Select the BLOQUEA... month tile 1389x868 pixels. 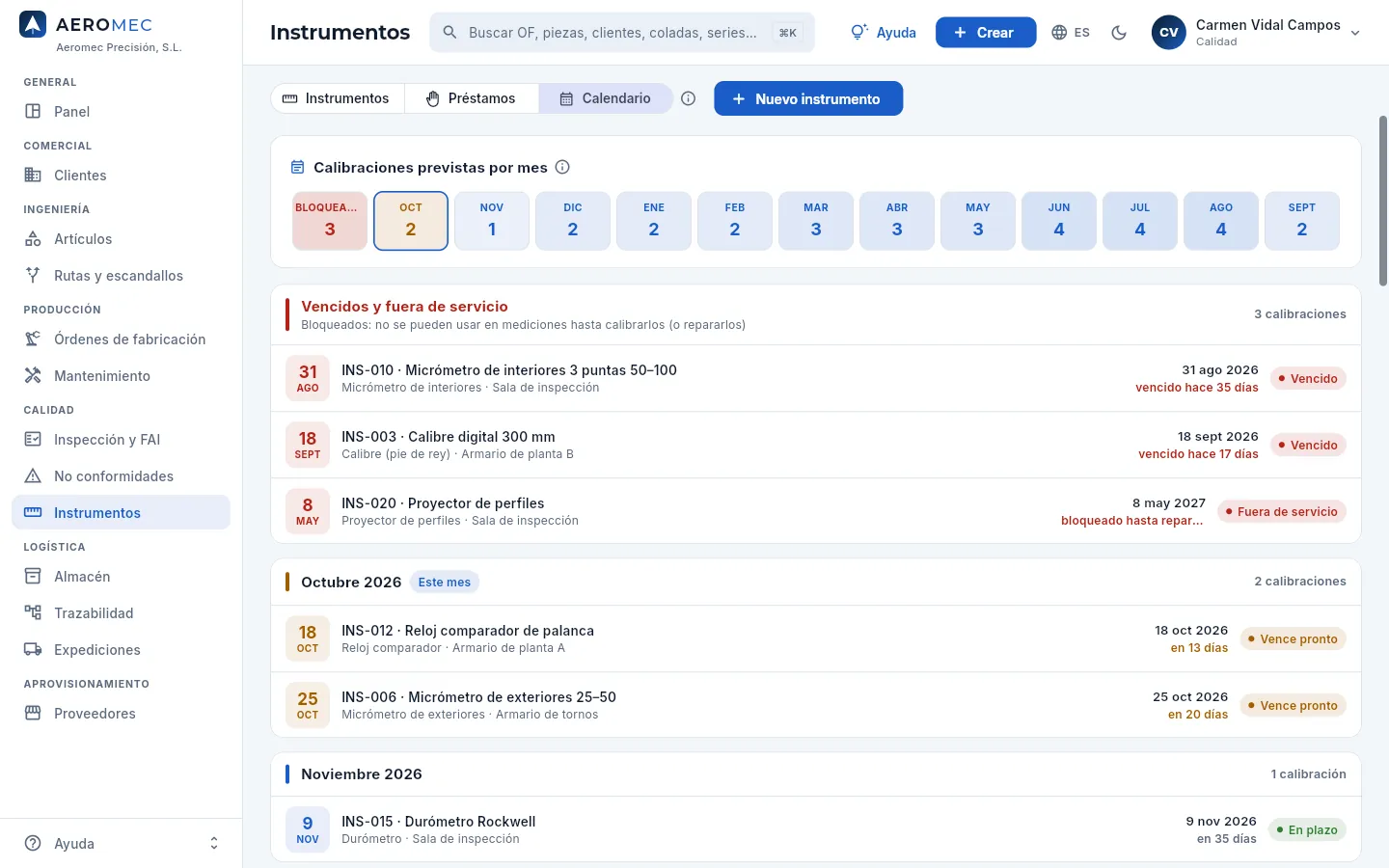point(330,221)
